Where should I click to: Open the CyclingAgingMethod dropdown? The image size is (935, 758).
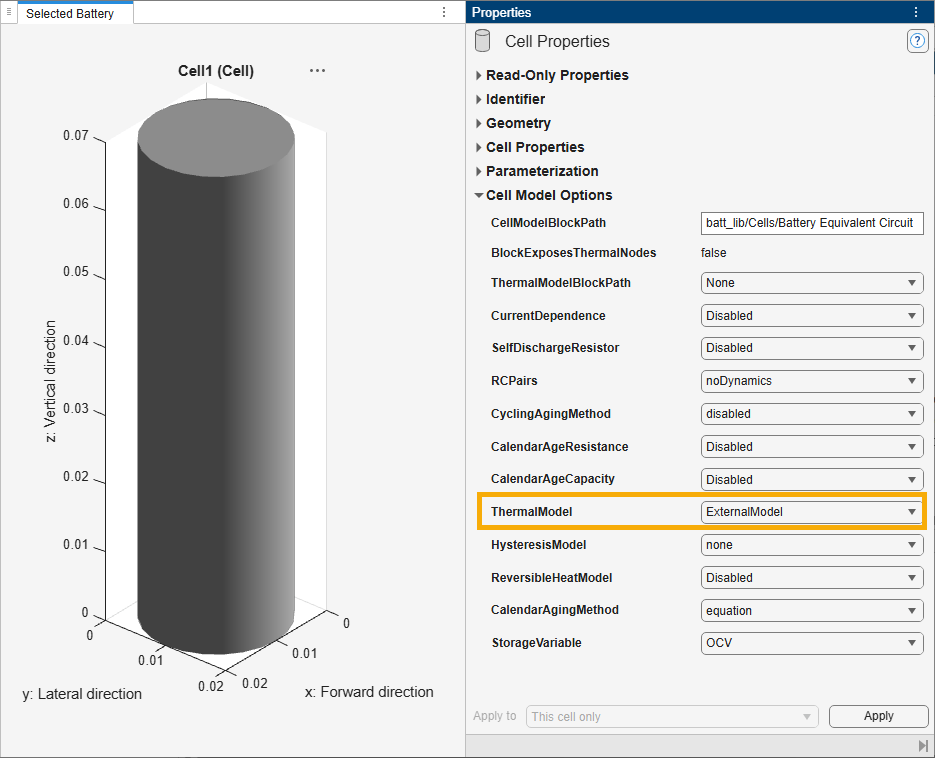click(x=812, y=414)
